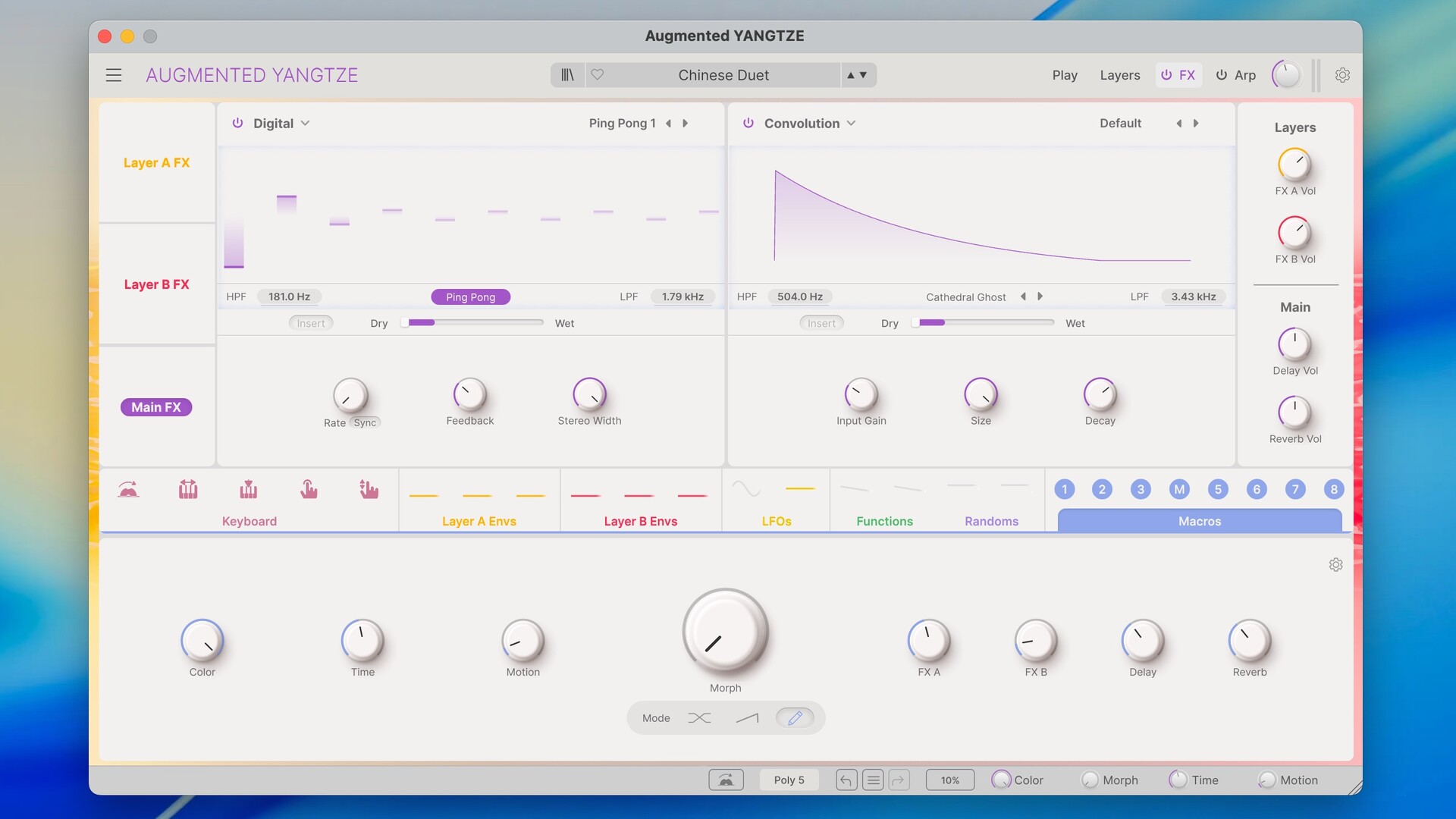Image resolution: width=1456 pixels, height=819 pixels.
Task: Open the LFOs tab
Action: 777,521
